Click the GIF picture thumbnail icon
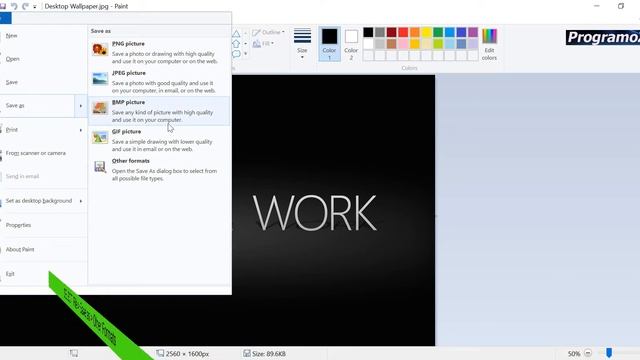640x360 pixels. [100, 138]
